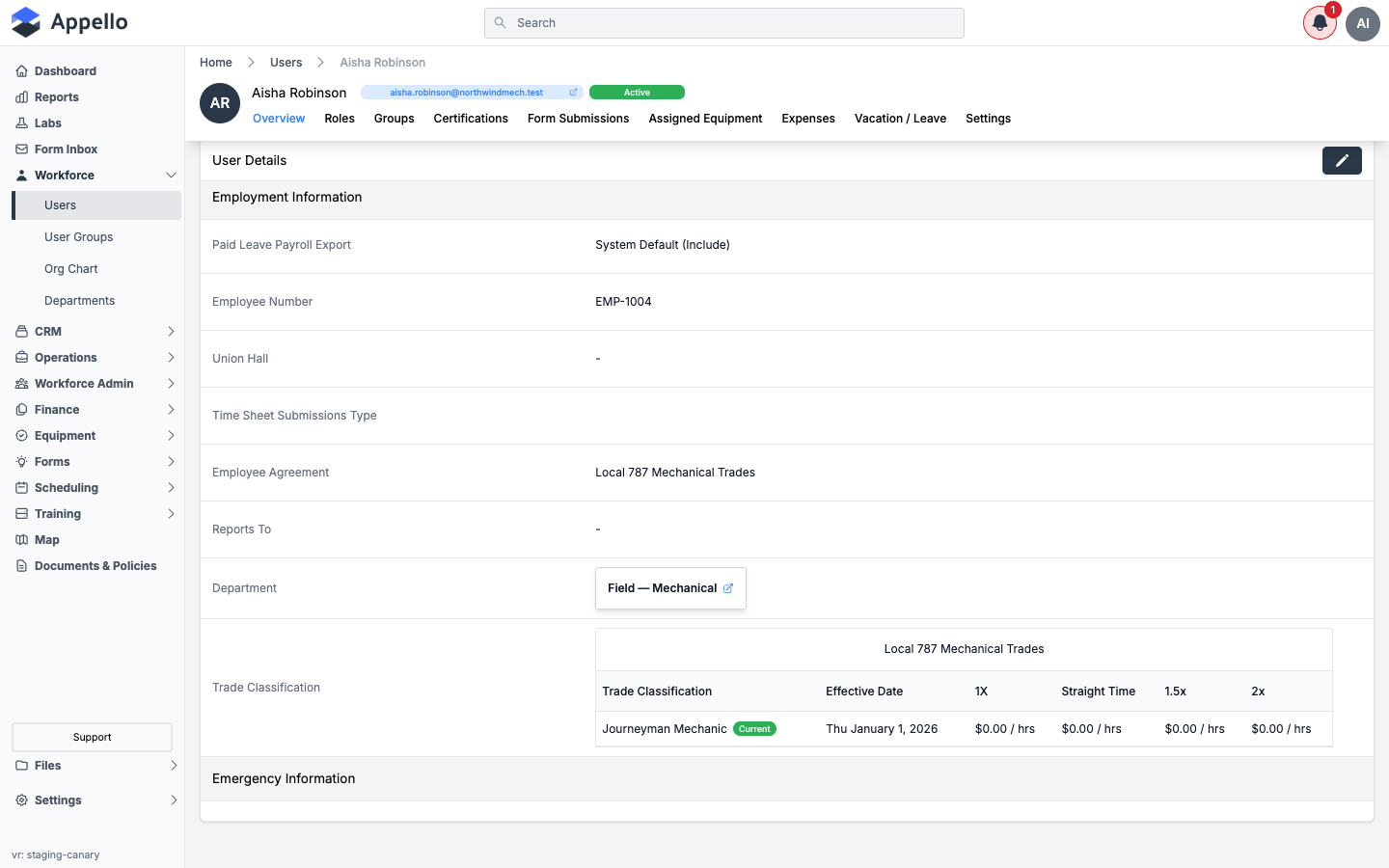Click the Journeyman Mechanic classification cell
Image resolution: width=1389 pixels, height=868 pixels.
tap(665, 729)
